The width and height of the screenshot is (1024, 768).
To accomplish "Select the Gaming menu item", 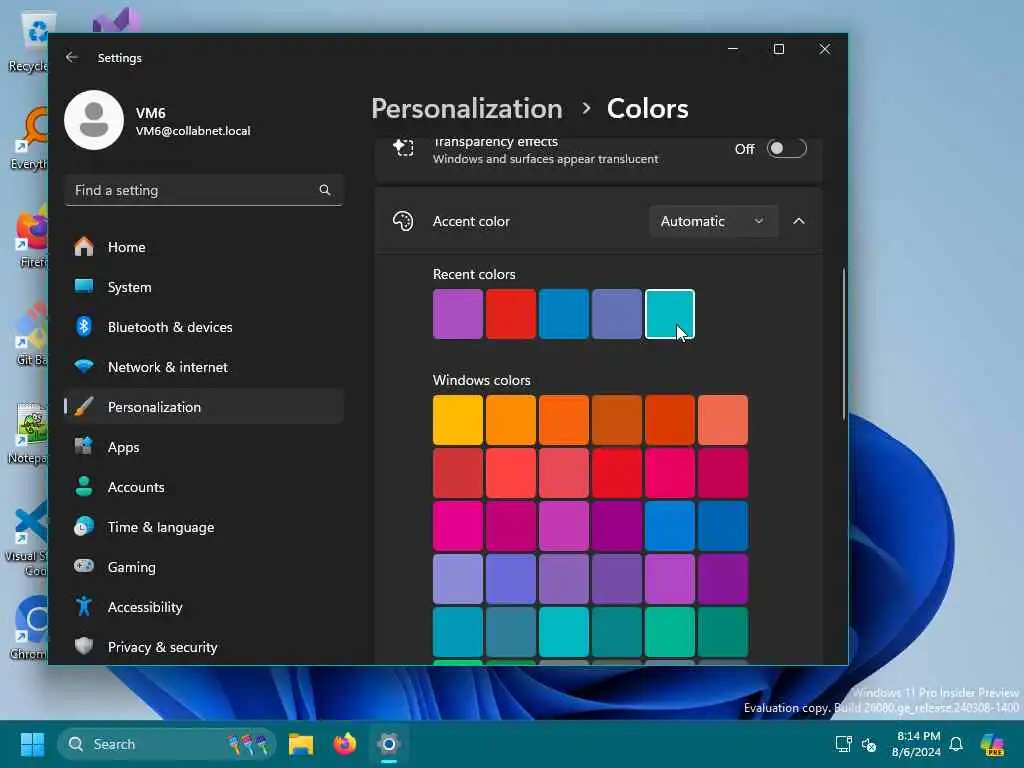I will click(204, 567).
